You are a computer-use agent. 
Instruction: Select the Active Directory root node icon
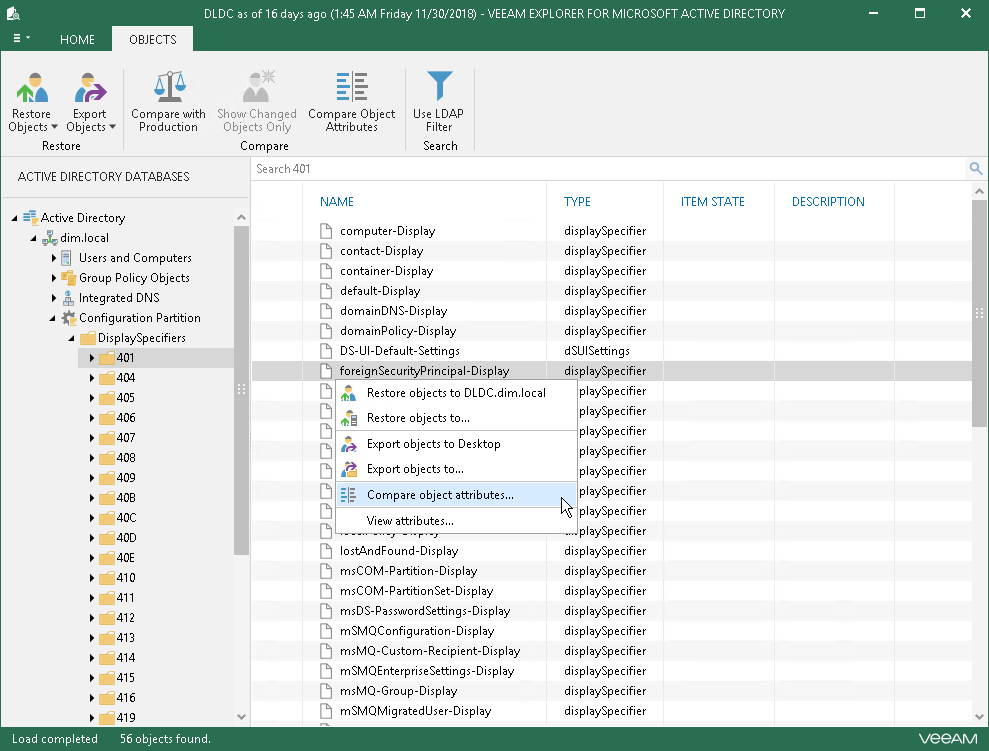30,218
